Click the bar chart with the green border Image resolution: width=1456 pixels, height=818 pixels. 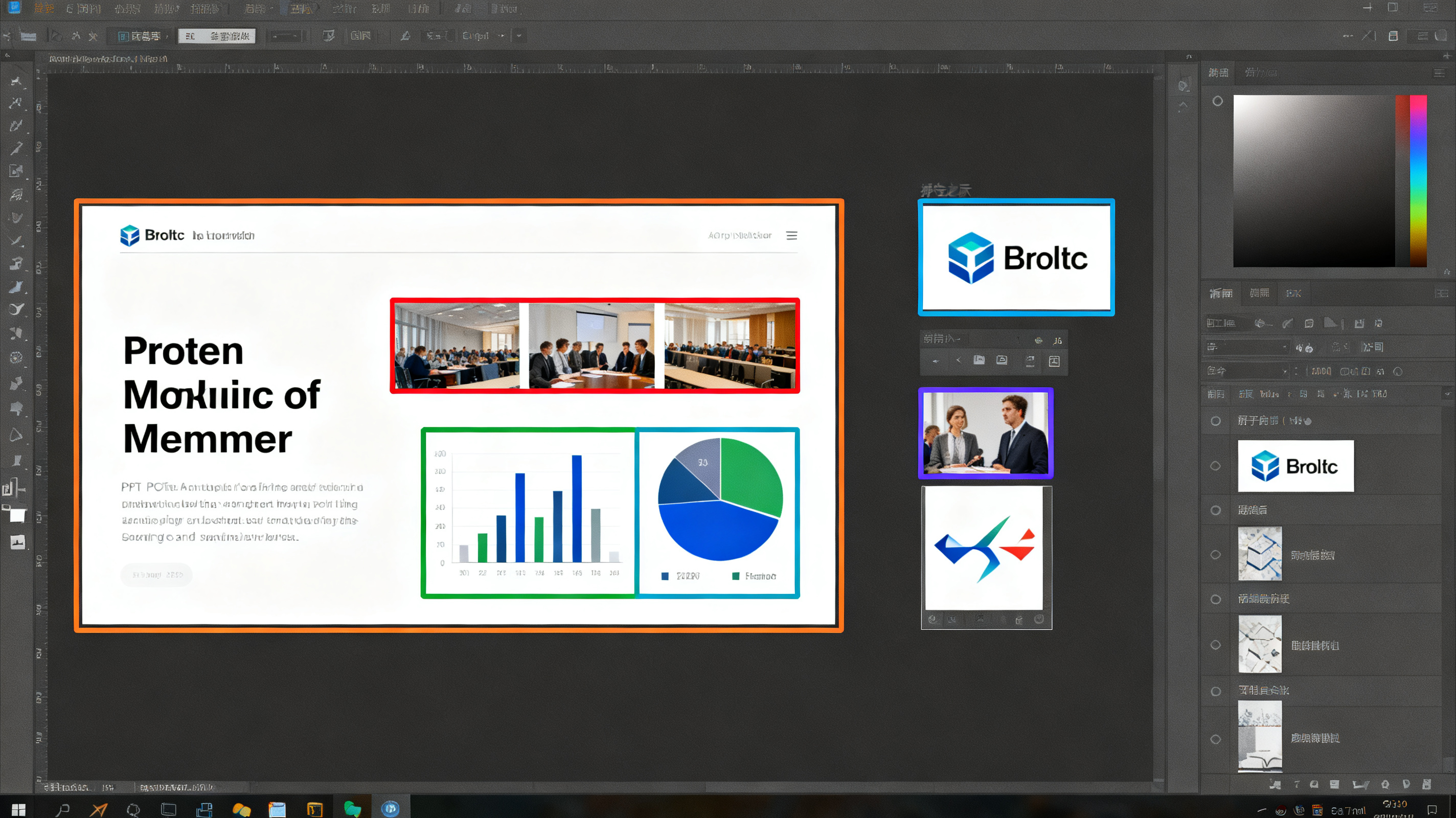529,513
